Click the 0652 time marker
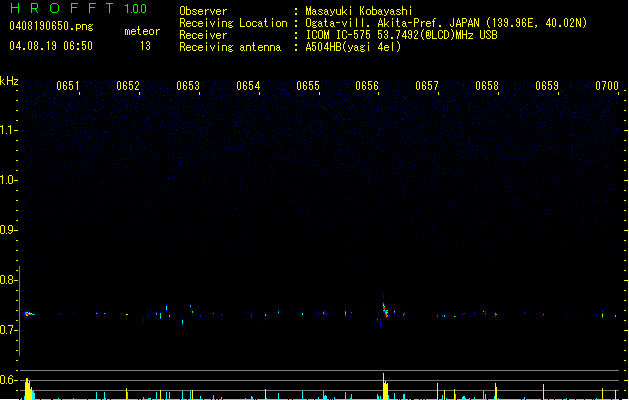Viewport: 629px width, 400px height. click(x=128, y=86)
